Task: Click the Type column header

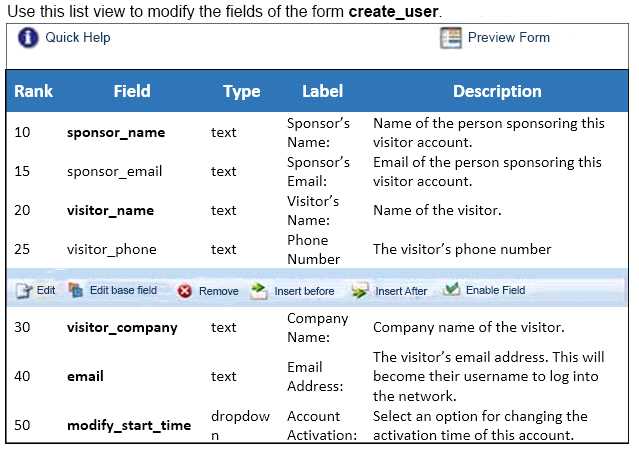Action: pyautogui.click(x=241, y=91)
